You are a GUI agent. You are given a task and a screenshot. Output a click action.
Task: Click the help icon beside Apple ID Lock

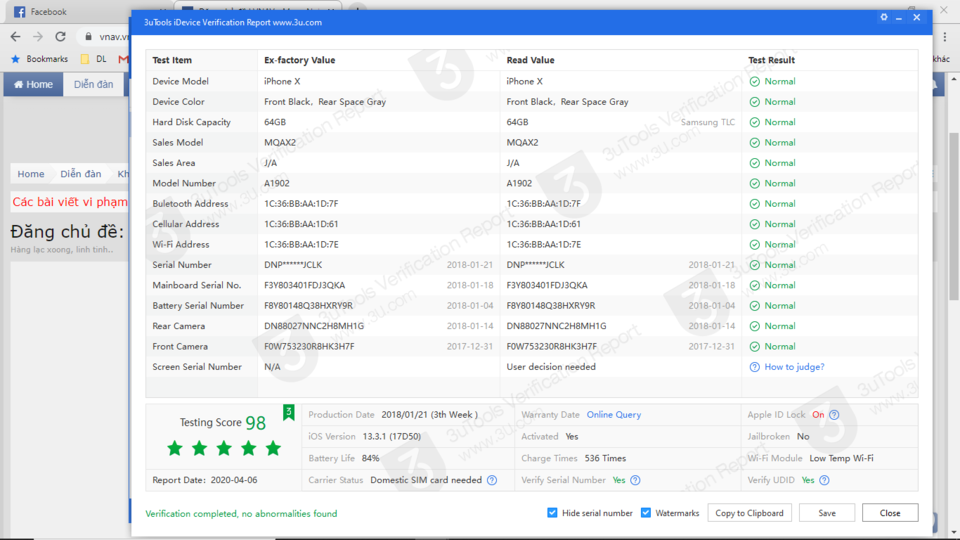pos(834,415)
